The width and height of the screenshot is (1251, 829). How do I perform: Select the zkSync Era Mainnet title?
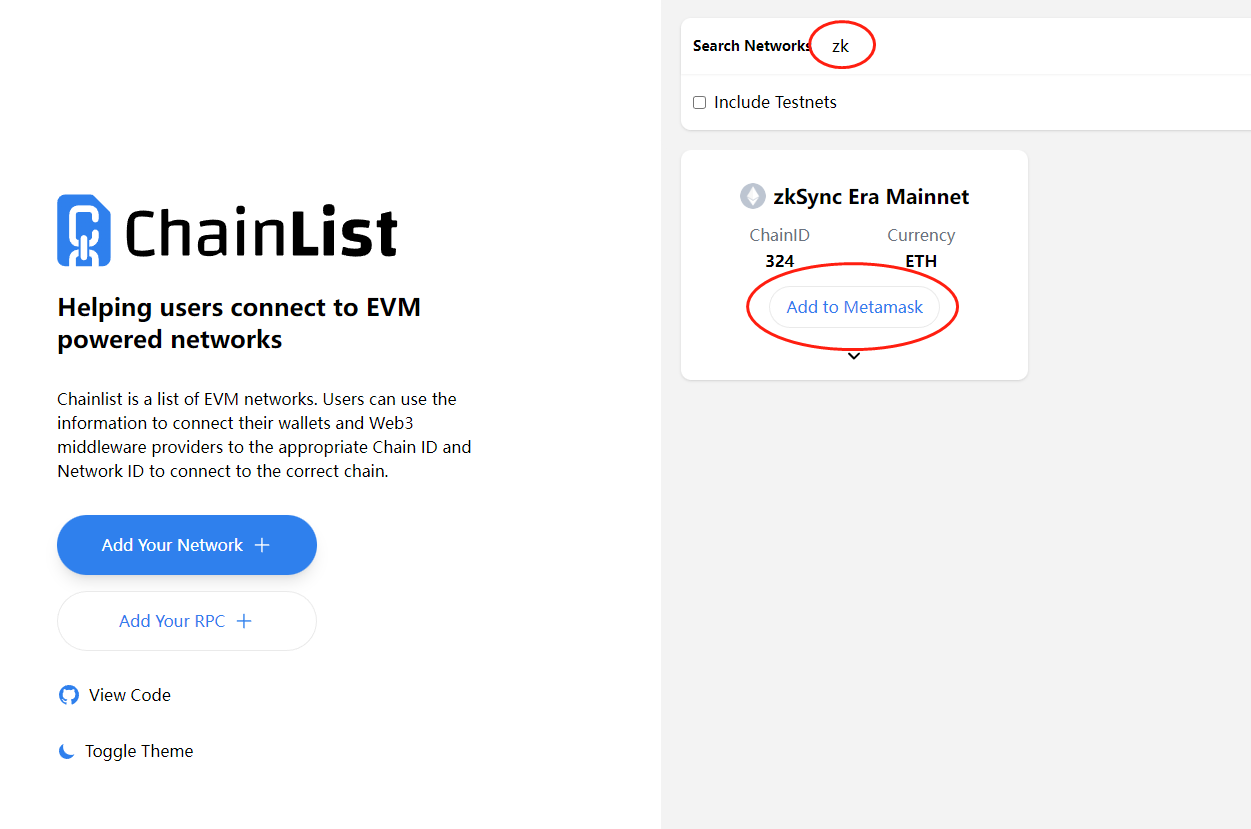[871, 196]
